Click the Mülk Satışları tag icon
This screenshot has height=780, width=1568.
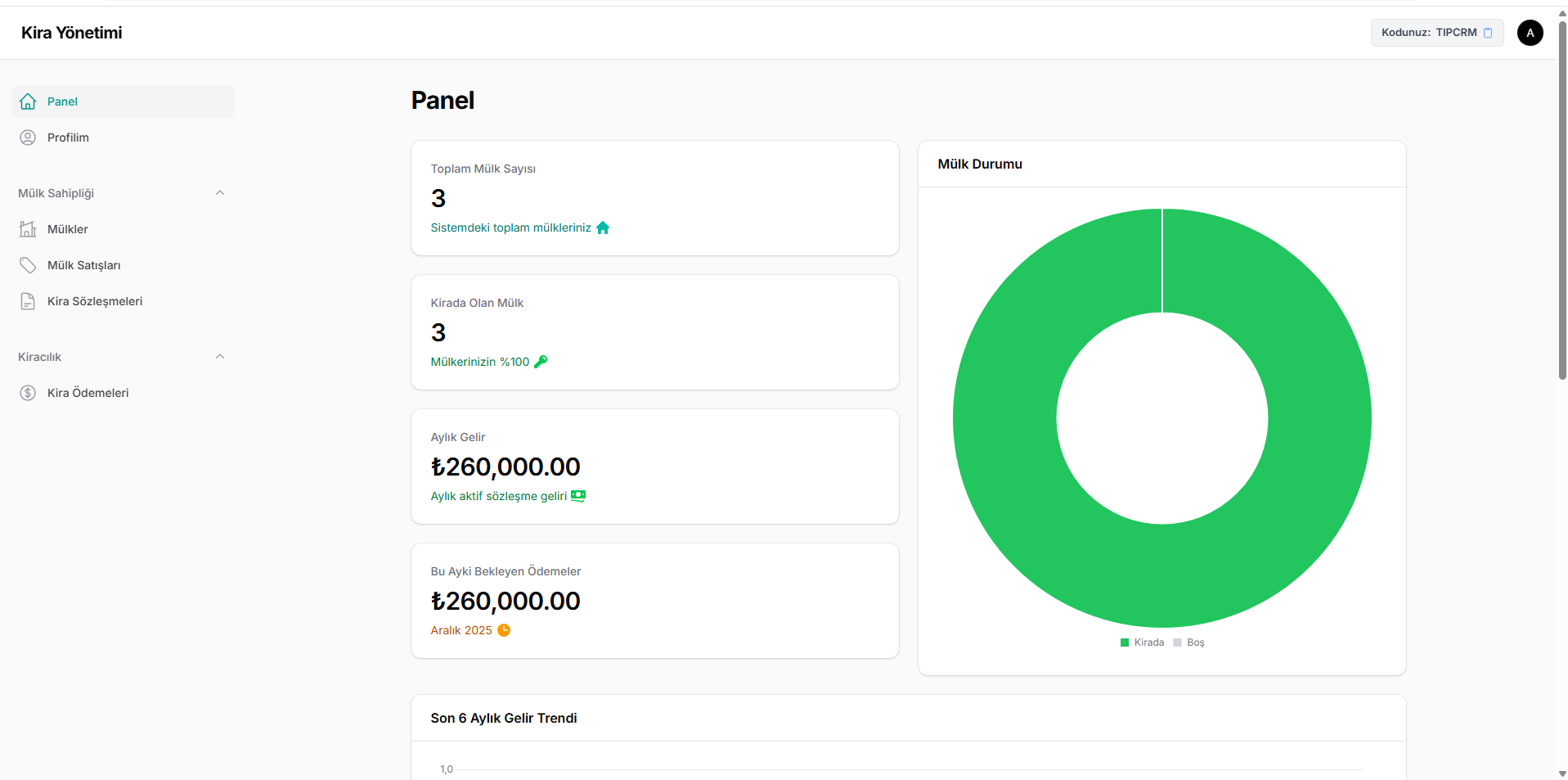(x=28, y=265)
